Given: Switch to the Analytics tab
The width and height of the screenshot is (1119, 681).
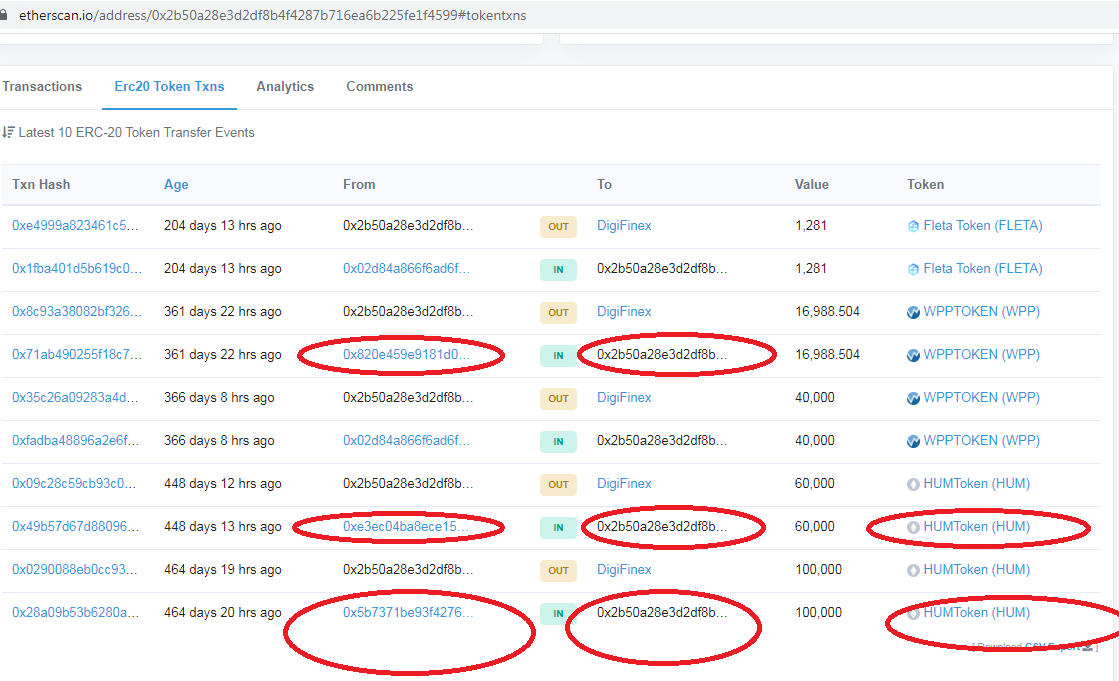Looking at the screenshot, I should 285,86.
